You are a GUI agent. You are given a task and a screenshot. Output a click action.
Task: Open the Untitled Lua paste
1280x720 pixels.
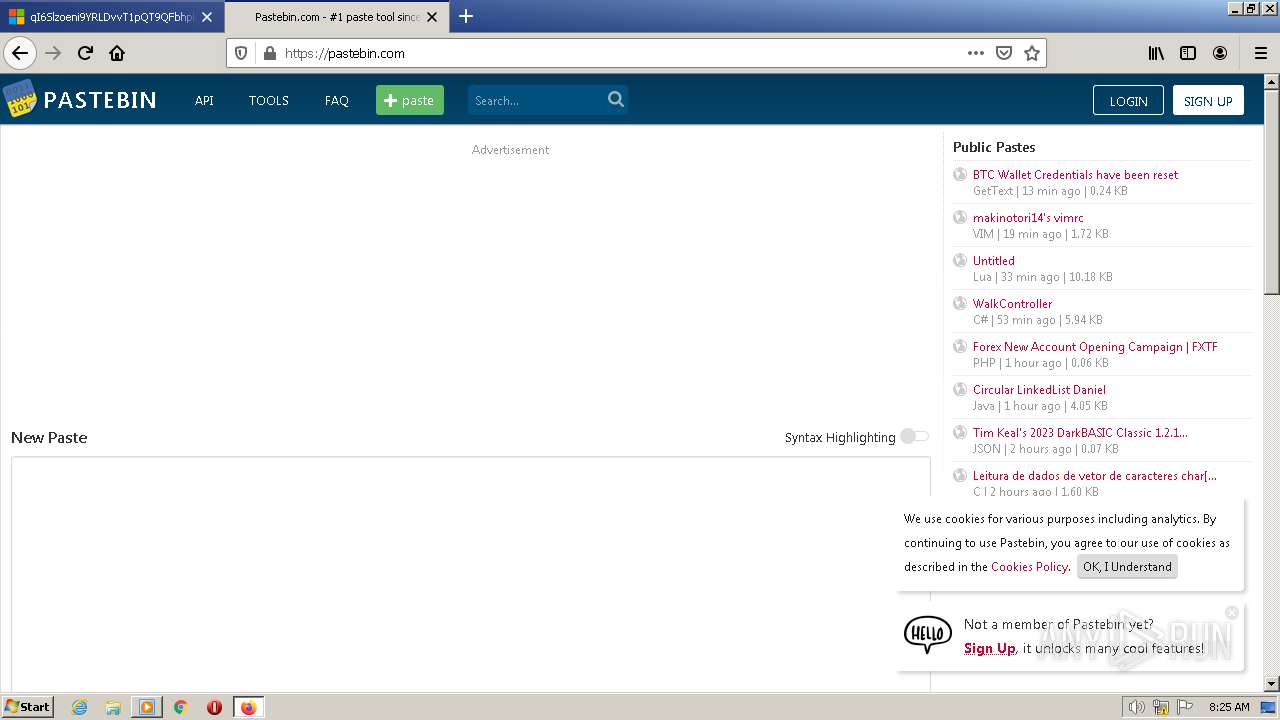click(x=993, y=260)
